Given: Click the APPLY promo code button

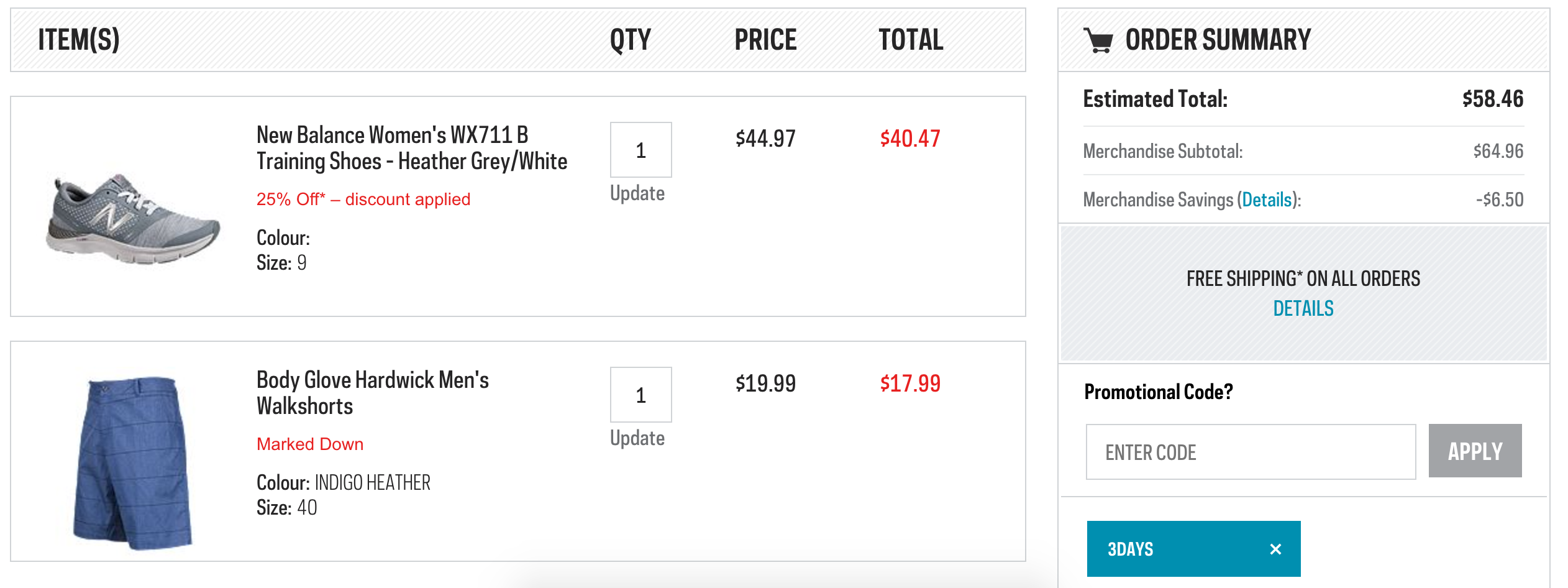Looking at the screenshot, I should click(1475, 451).
